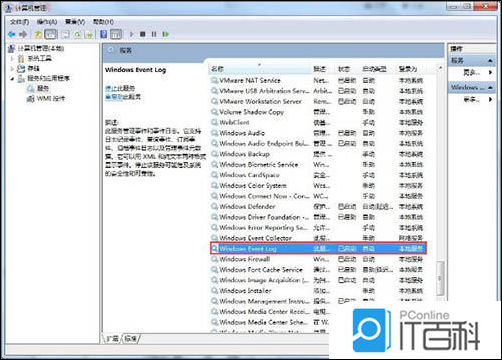Collapse the 服务 section in the actions pane
Viewport: 502px width, 360px height.
click(490, 61)
